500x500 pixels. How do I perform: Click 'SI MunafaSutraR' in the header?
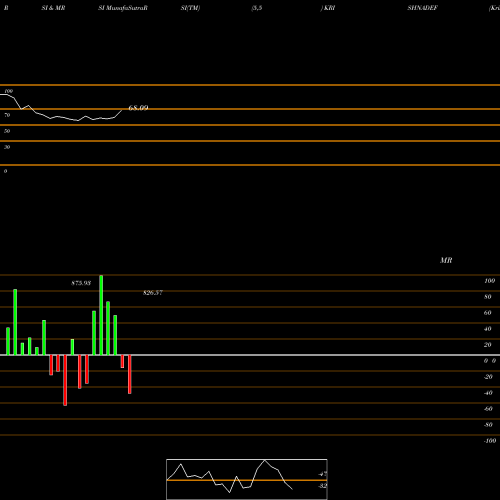(123, 8)
